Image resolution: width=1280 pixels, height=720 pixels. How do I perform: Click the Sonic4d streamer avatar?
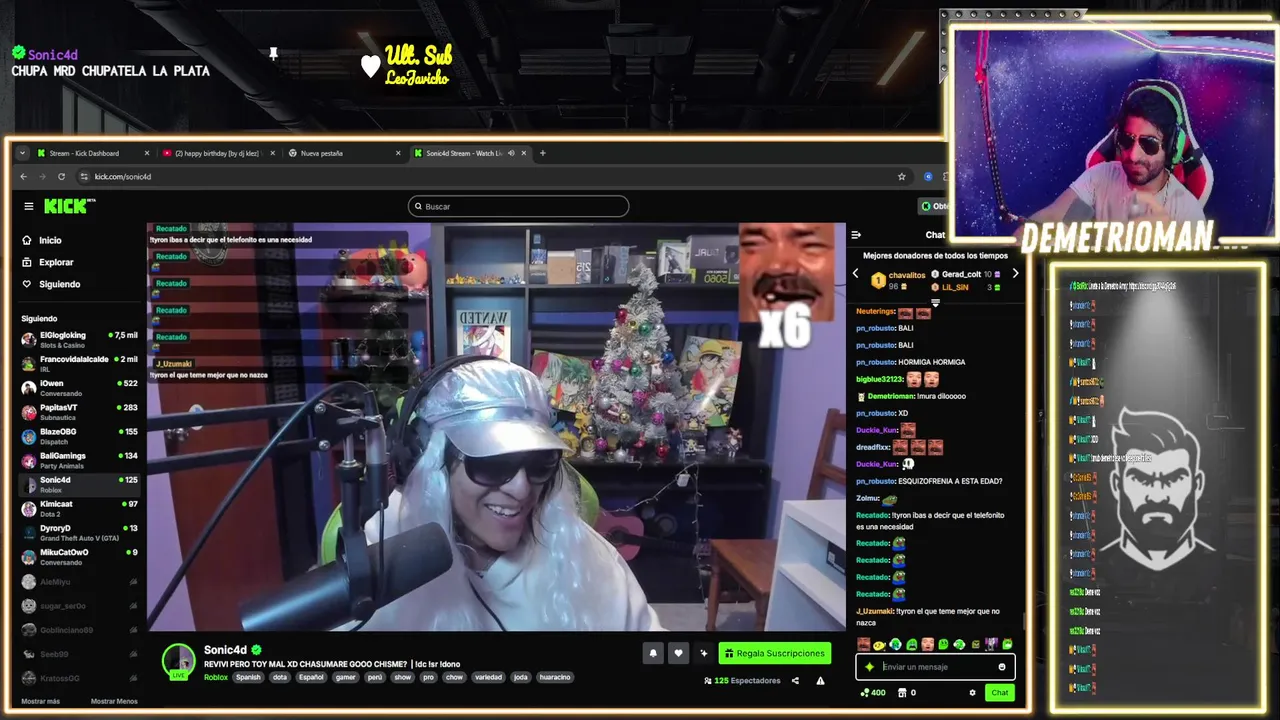pos(179,659)
